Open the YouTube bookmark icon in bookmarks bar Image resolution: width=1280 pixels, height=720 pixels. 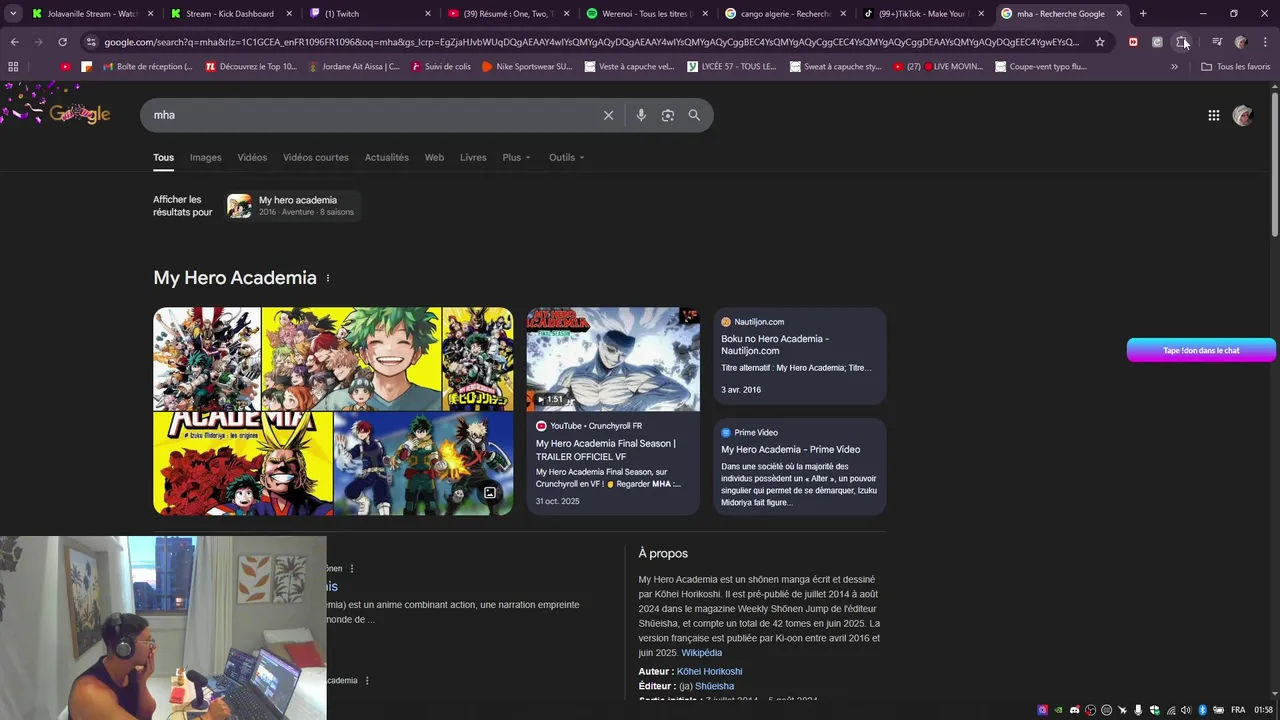point(65,66)
